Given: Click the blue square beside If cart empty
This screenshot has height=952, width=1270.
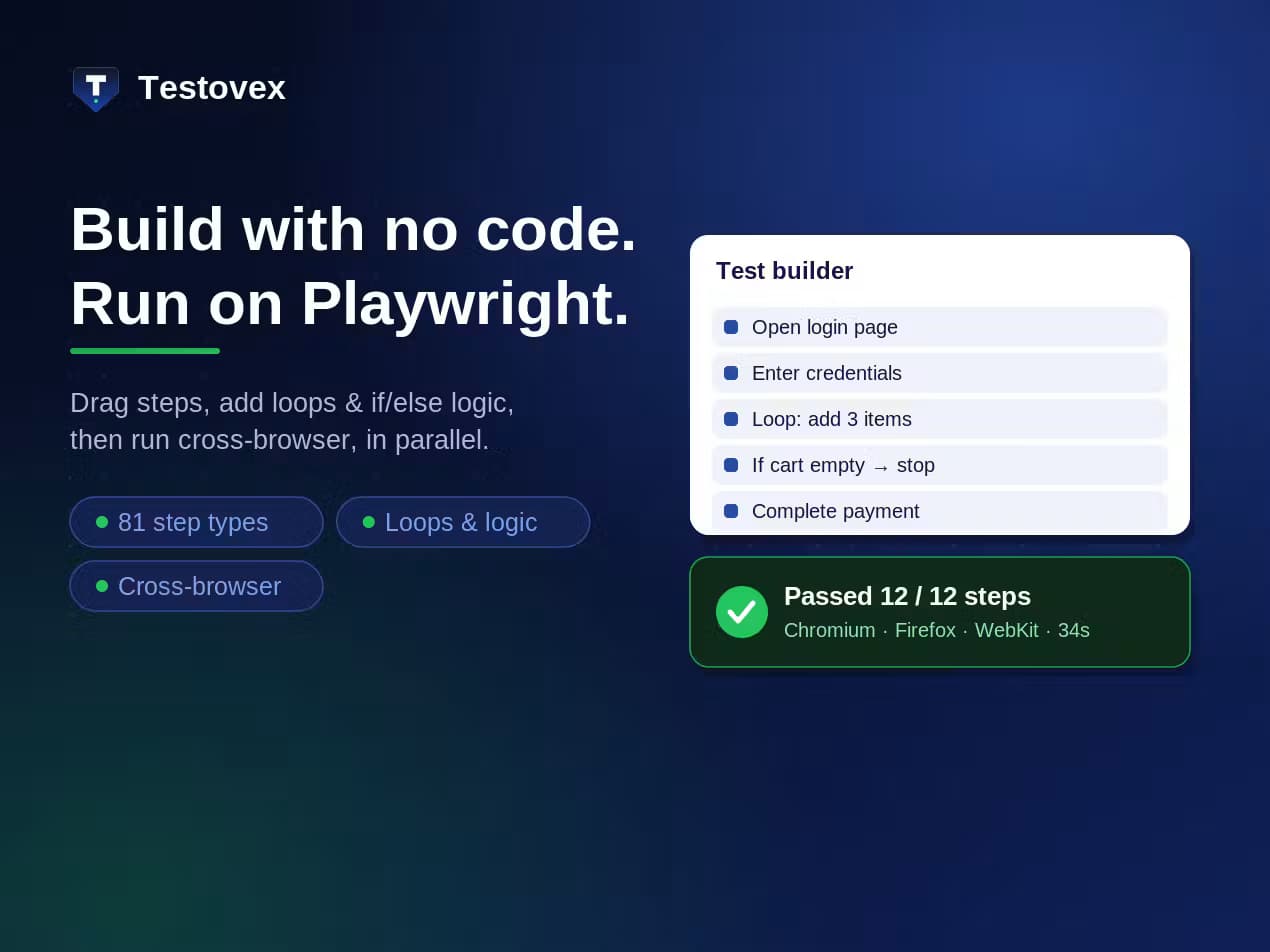Looking at the screenshot, I should (x=731, y=465).
